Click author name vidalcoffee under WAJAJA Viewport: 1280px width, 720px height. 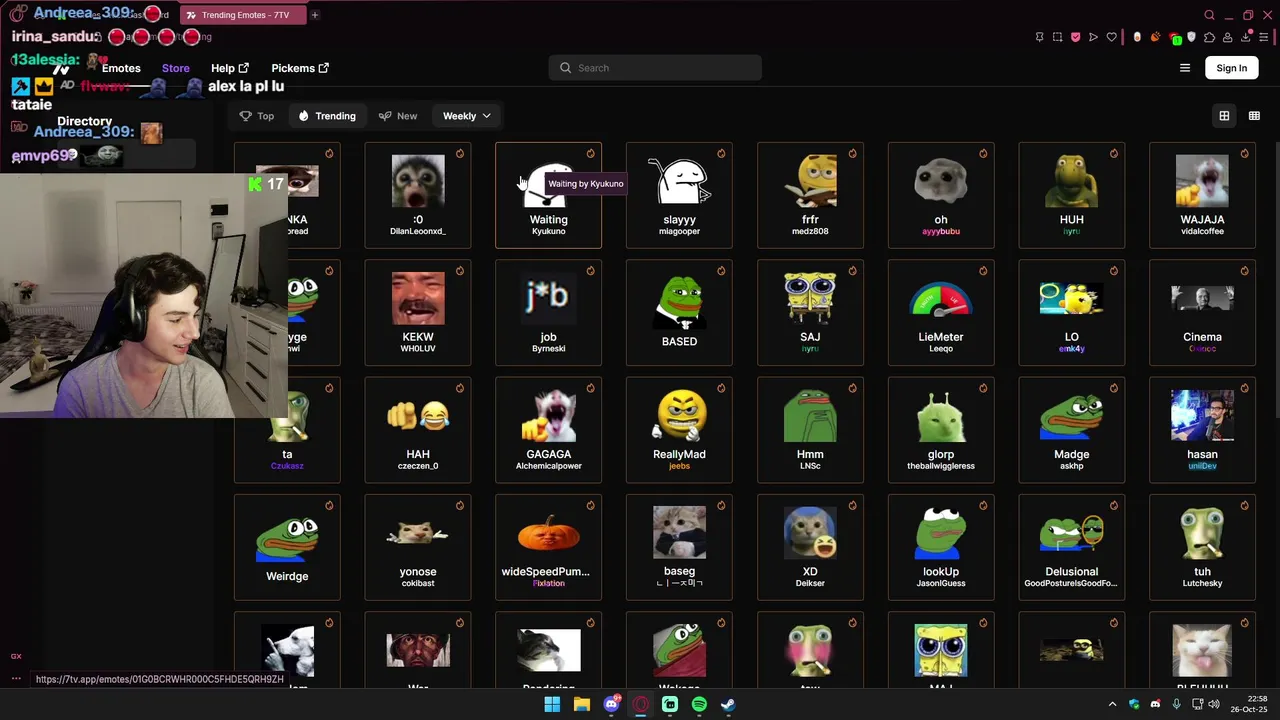coord(1202,231)
